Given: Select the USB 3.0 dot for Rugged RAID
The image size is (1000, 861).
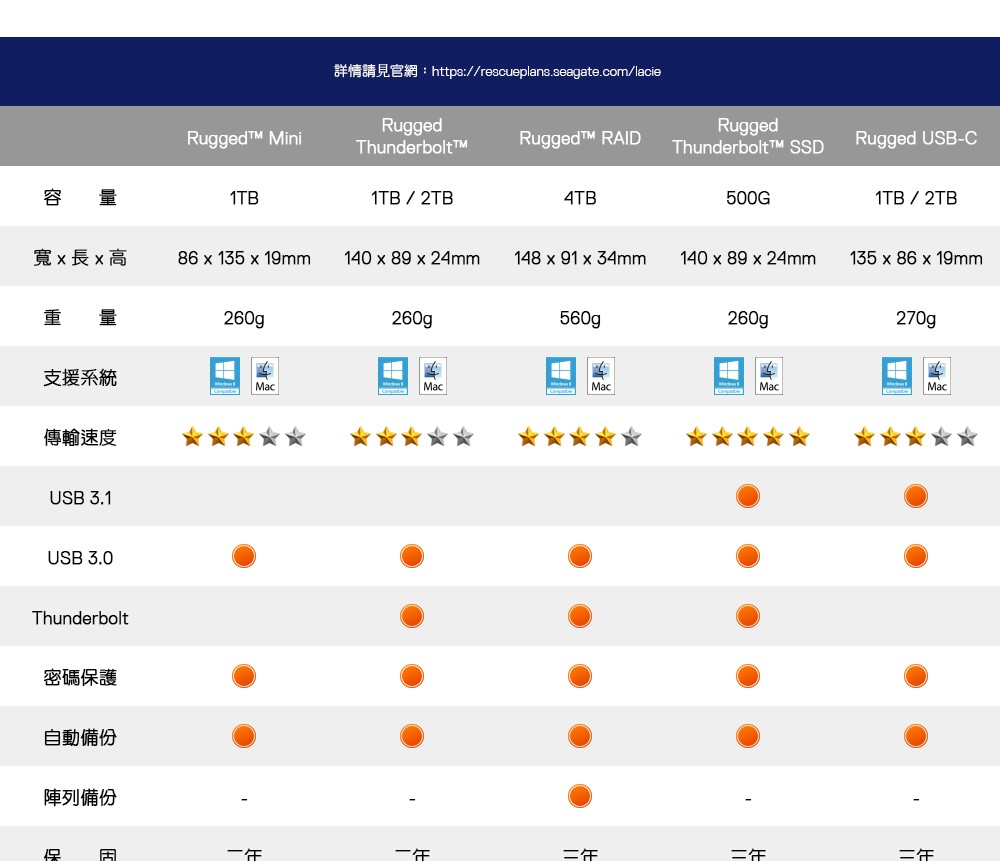Looking at the screenshot, I should tap(580, 556).
